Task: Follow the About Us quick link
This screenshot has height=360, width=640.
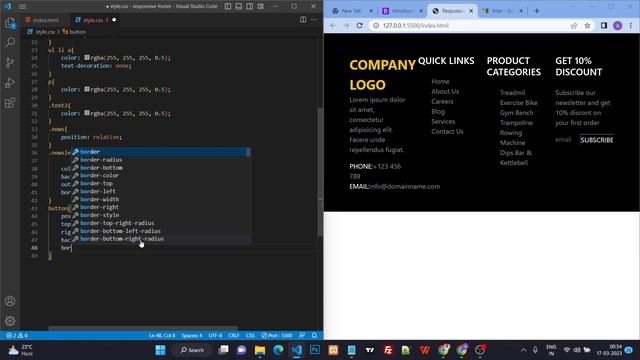Action: point(445,91)
